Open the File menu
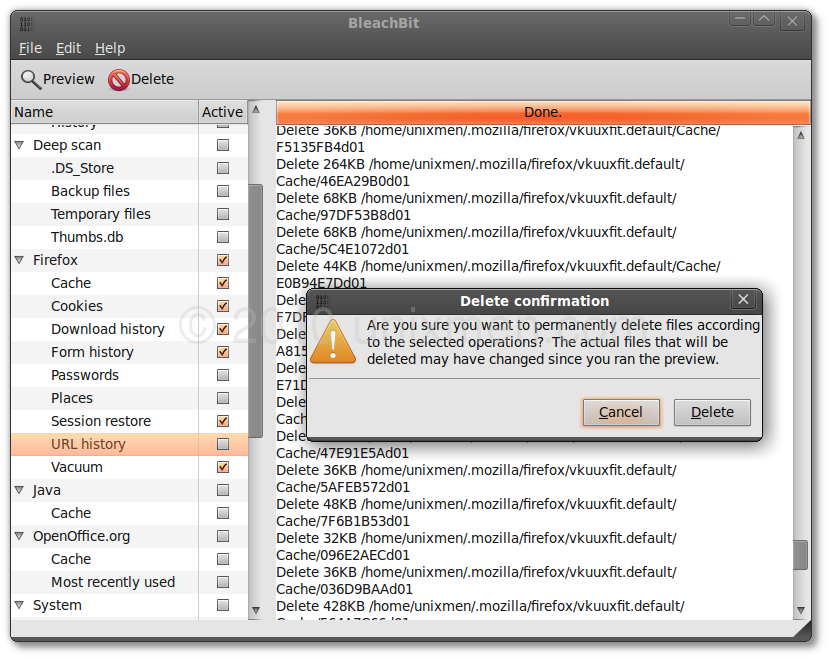 pos(30,48)
